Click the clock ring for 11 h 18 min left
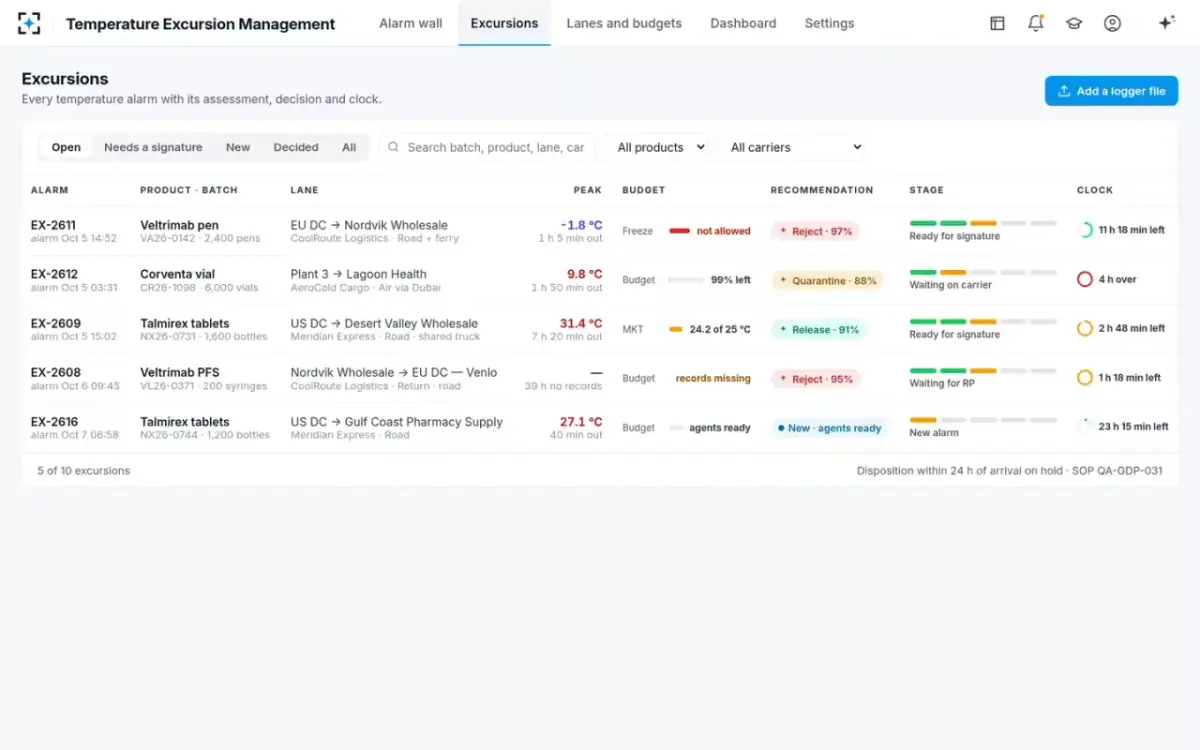This screenshot has width=1200, height=750. tap(1085, 230)
